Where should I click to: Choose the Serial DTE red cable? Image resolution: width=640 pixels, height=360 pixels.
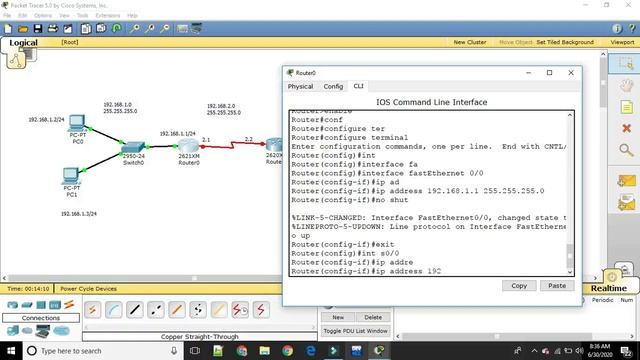[x=261, y=310]
